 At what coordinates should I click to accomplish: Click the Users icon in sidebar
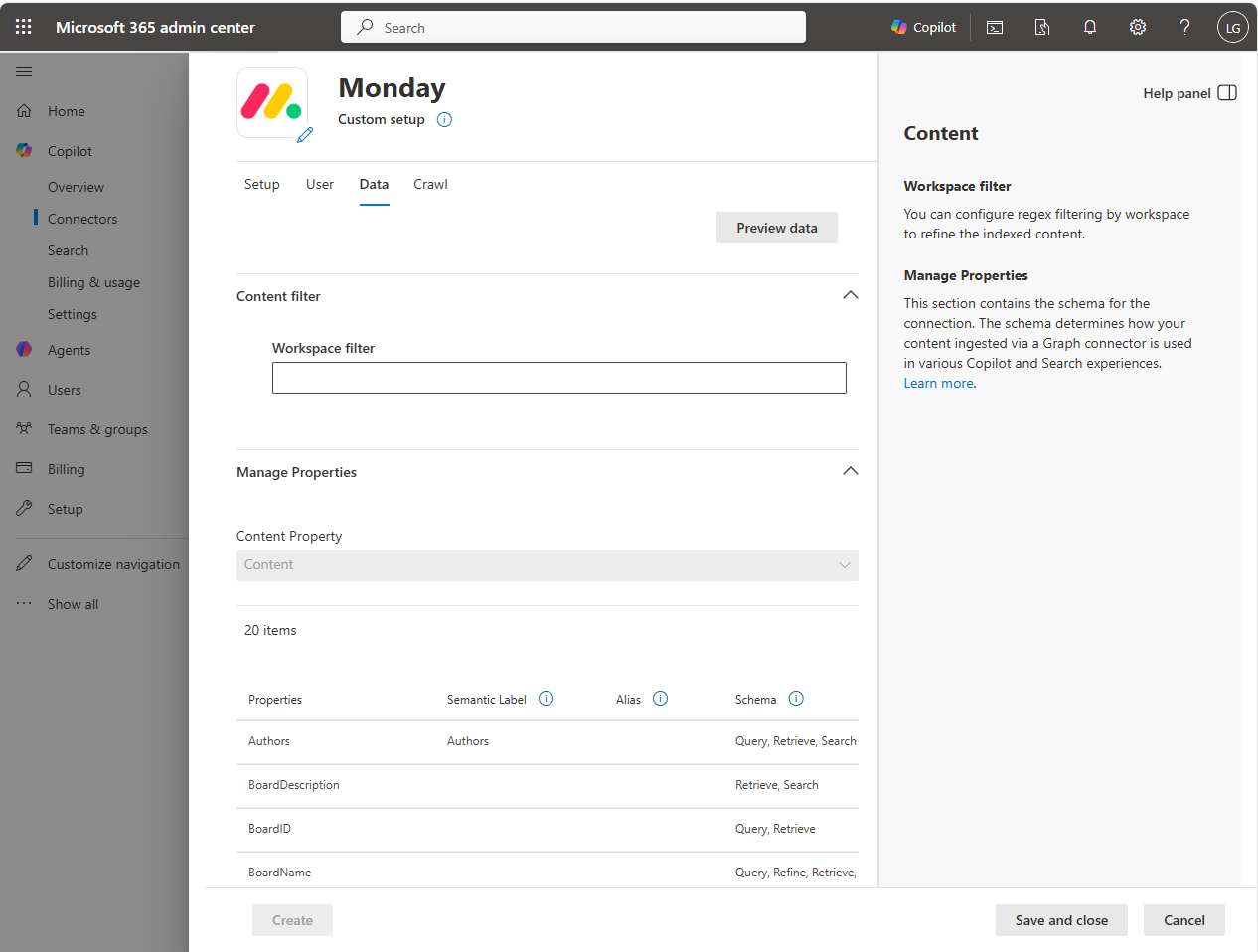pyautogui.click(x=24, y=389)
